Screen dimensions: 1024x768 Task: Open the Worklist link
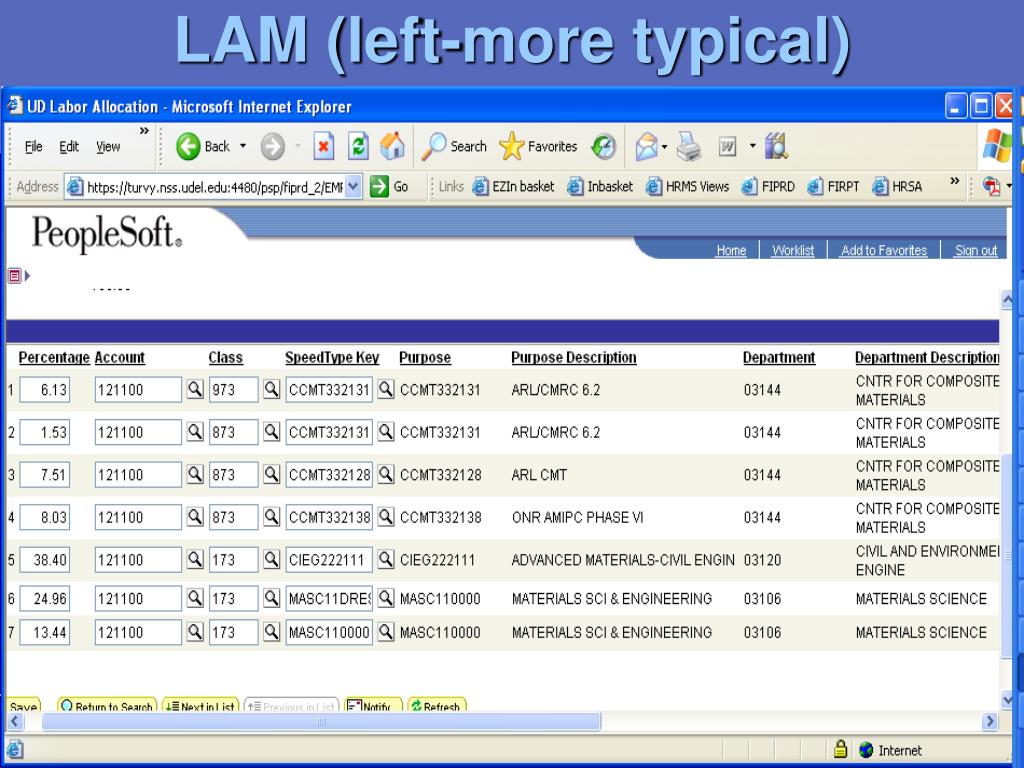click(793, 251)
